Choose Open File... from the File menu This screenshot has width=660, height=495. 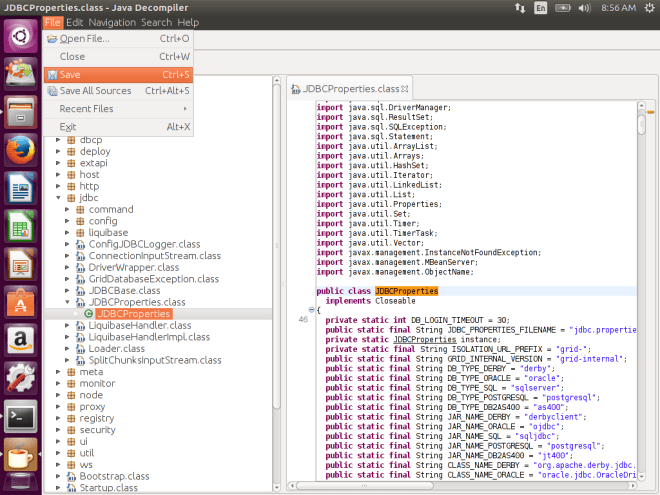point(84,39)
